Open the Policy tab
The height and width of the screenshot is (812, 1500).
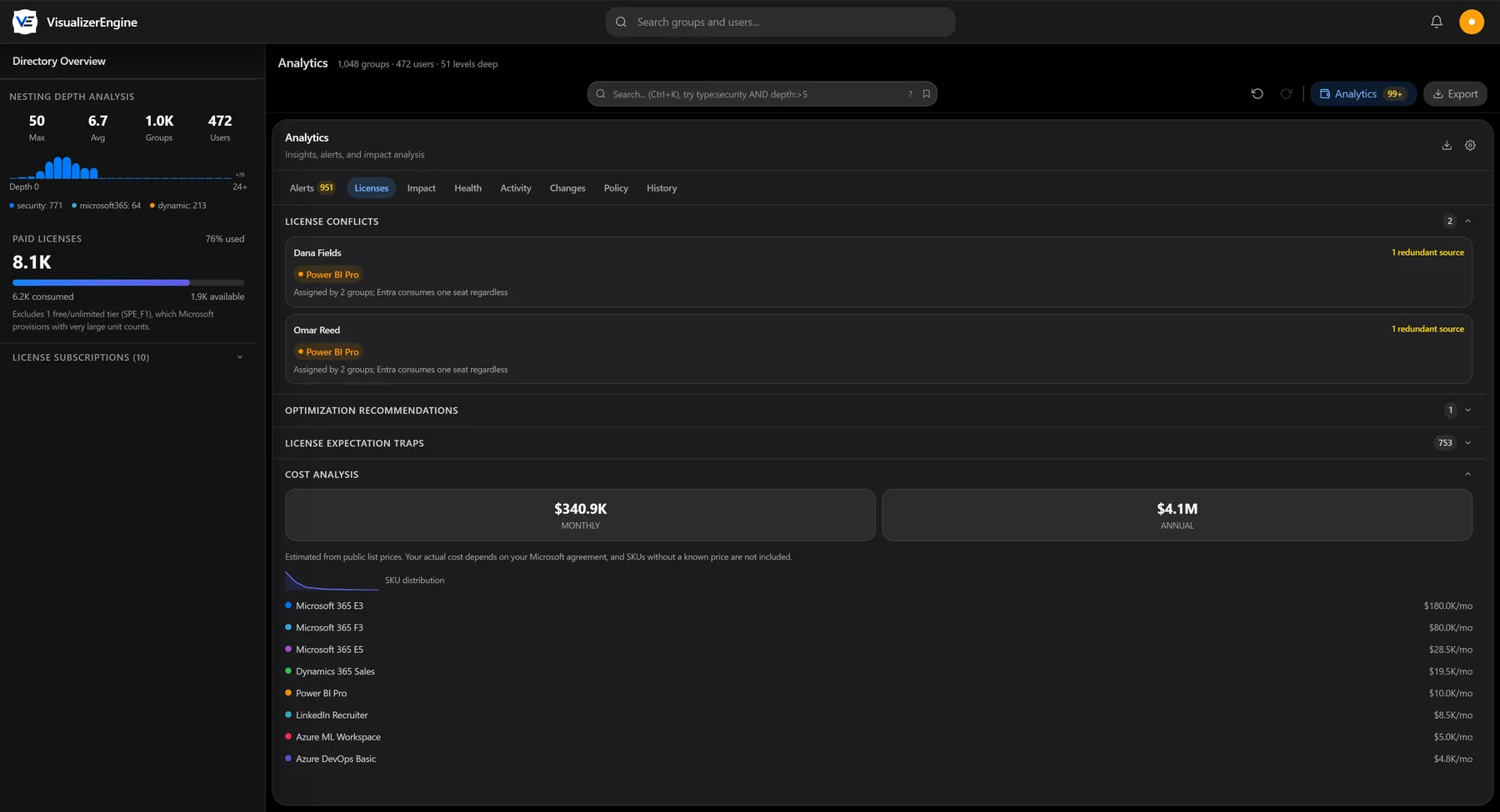(x=616, y=188)
